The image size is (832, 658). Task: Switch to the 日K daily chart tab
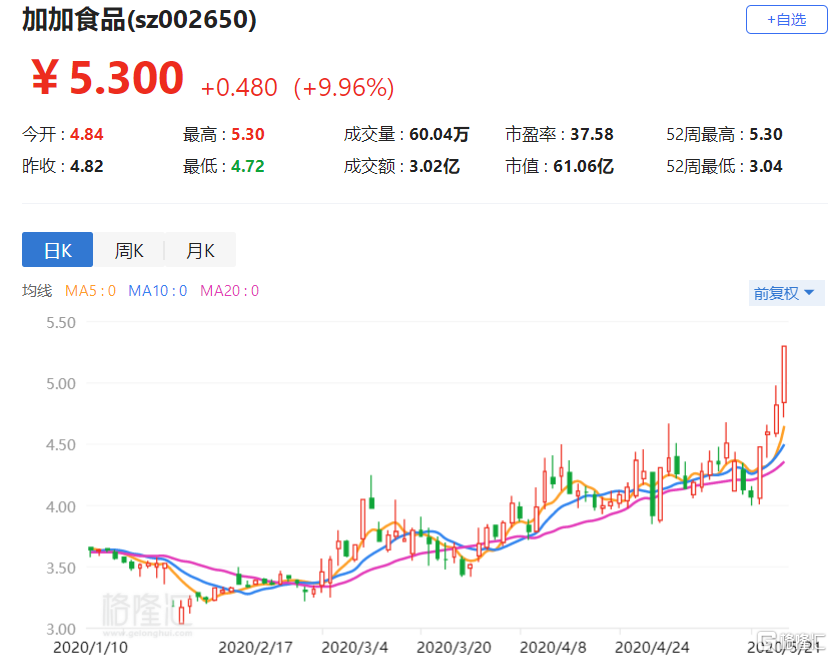pos(57,249)
